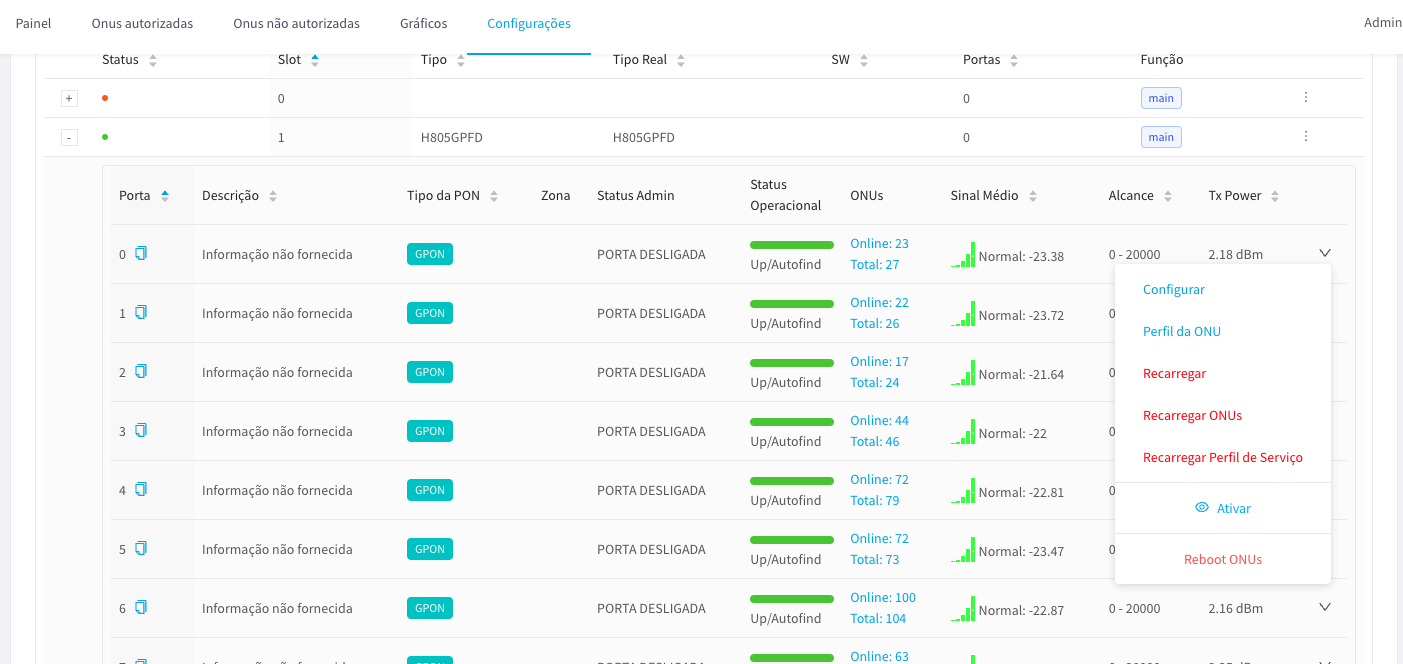
Task: Open actions chevron for port 6
Action: coord(1325,607)
